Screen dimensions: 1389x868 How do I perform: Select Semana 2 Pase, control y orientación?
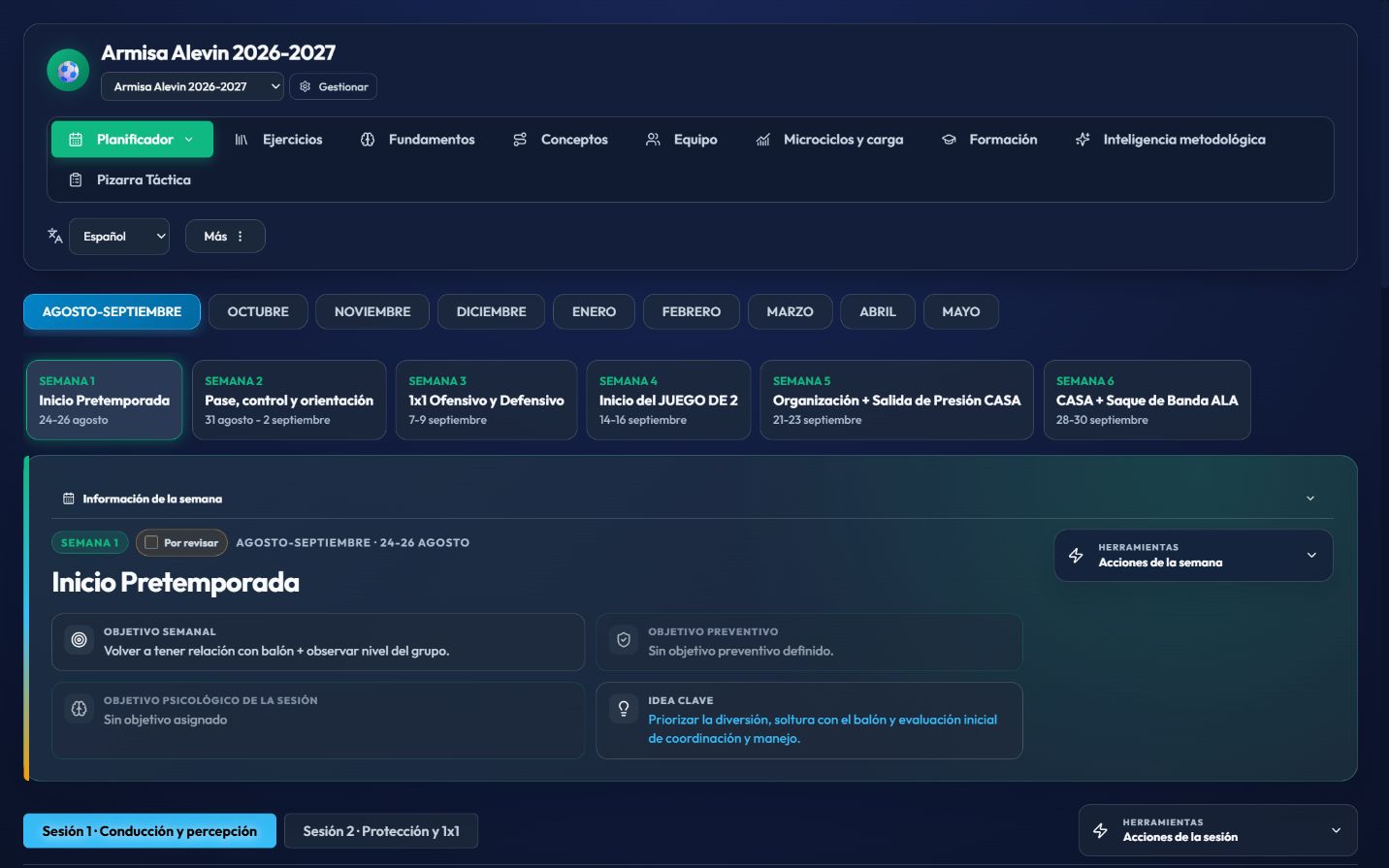[289, 400]
